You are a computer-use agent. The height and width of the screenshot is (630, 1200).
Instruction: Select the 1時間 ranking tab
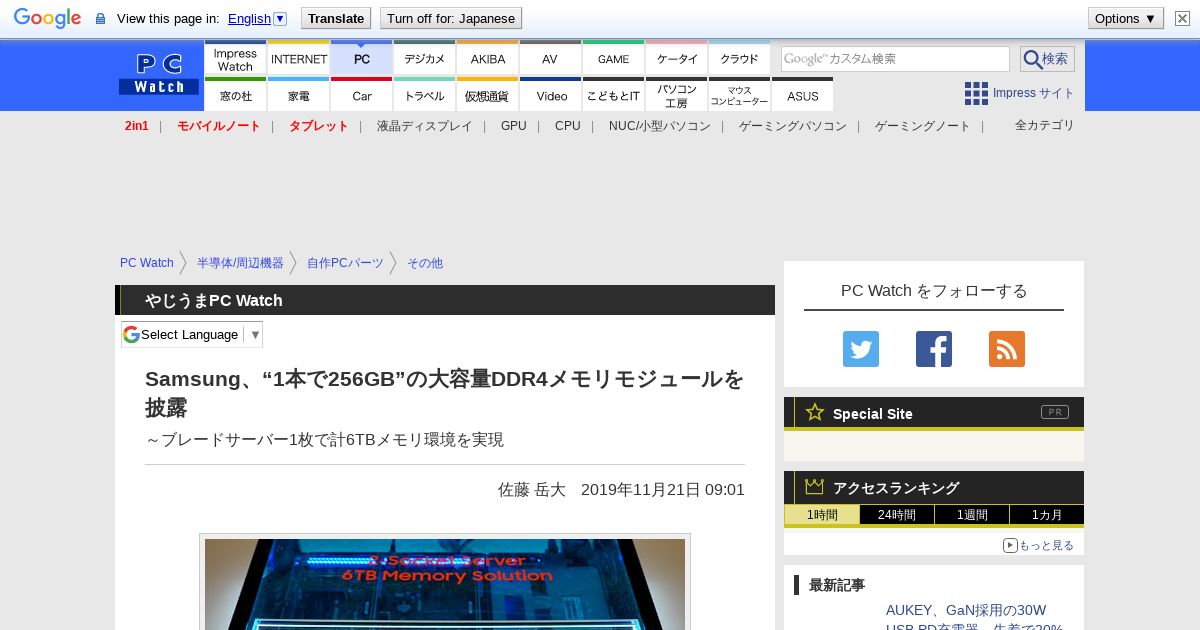point(822,515)
